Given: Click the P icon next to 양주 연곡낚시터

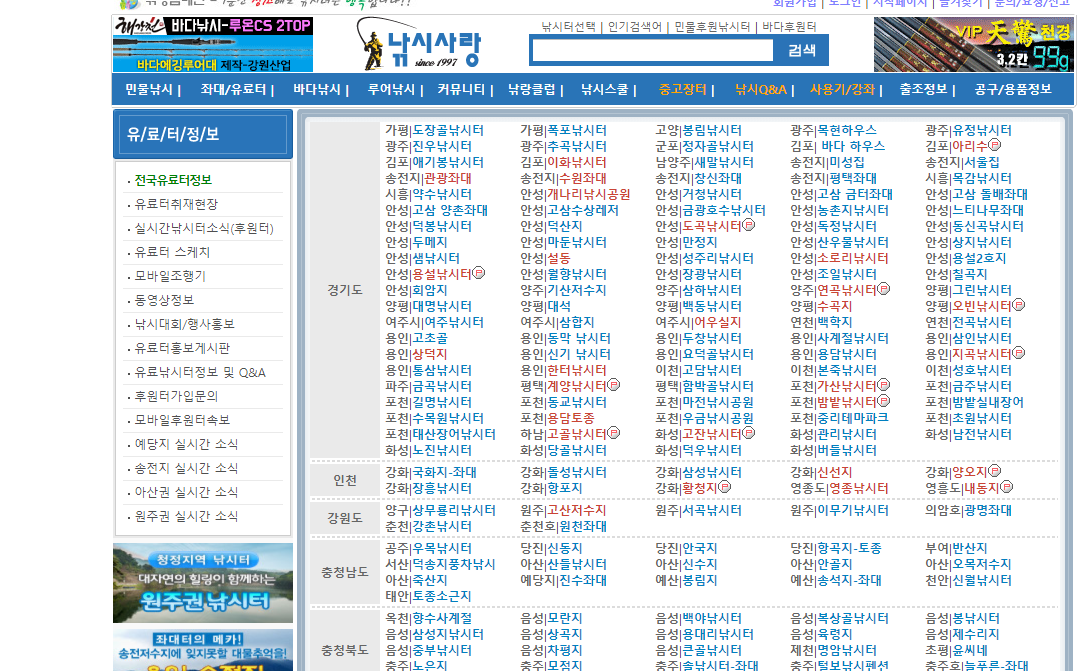Looking at the screenshot, I should pos(884,289).
